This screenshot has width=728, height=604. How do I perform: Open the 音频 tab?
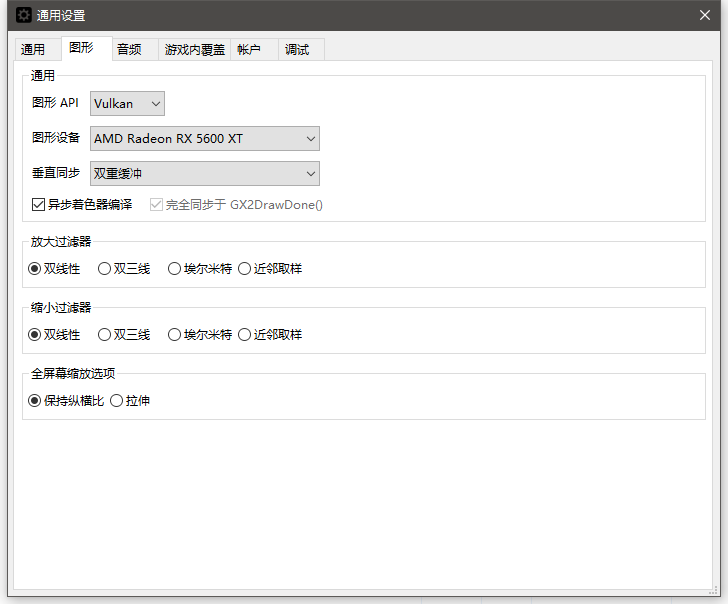pos(128,49)
